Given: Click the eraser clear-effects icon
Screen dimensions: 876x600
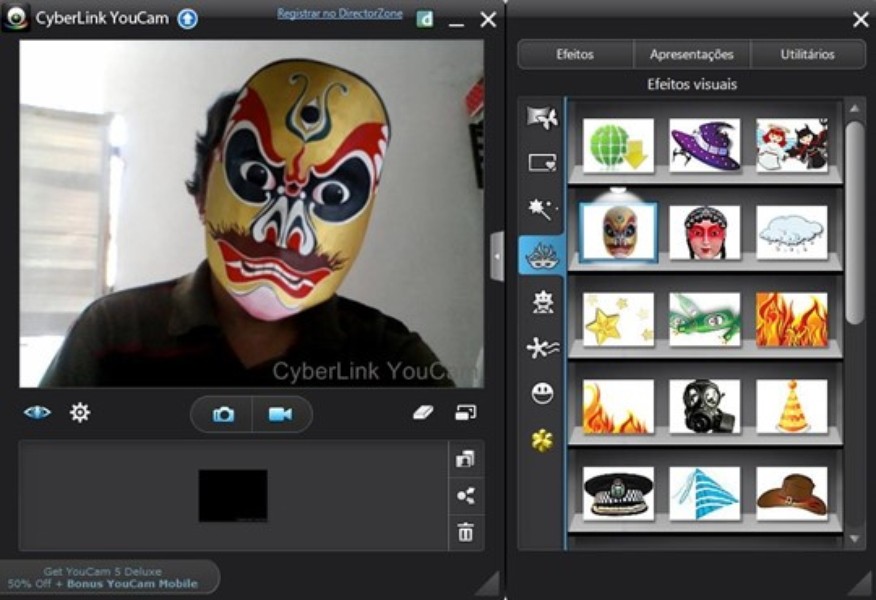Looking at the screenshot, I should click(423, 413).
